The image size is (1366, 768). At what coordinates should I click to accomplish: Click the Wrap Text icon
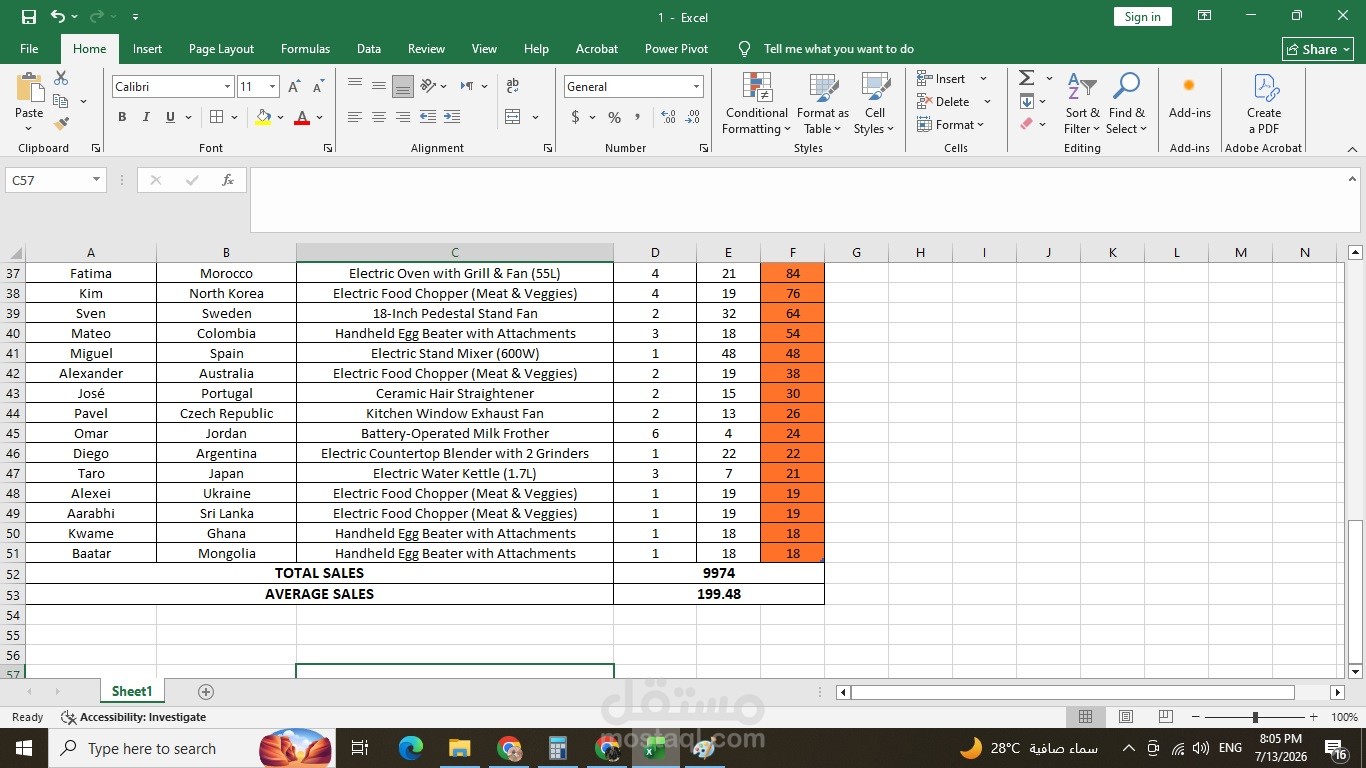point(513,86)
